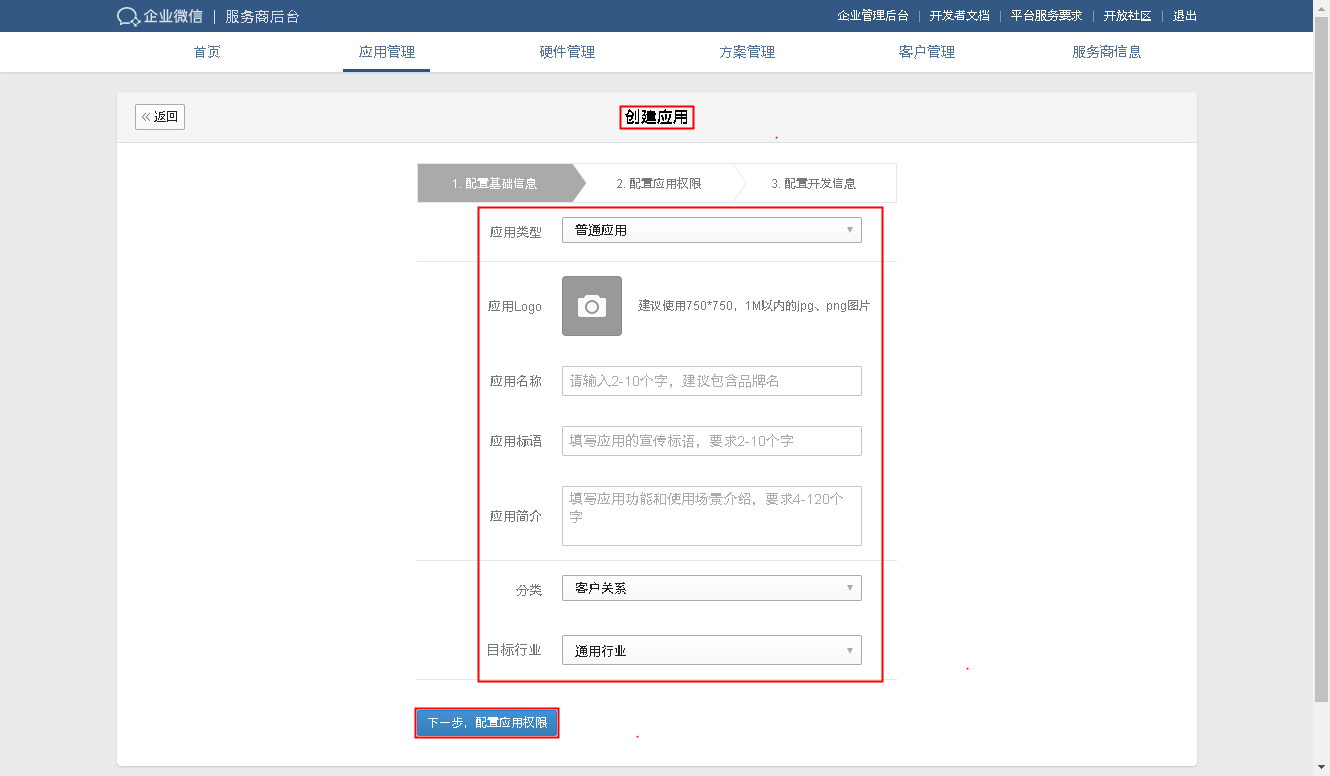The height and width of the screenshot is (776, 1330).
Task: Open the 目标行业 dropdown
Action: click(711, 650)
